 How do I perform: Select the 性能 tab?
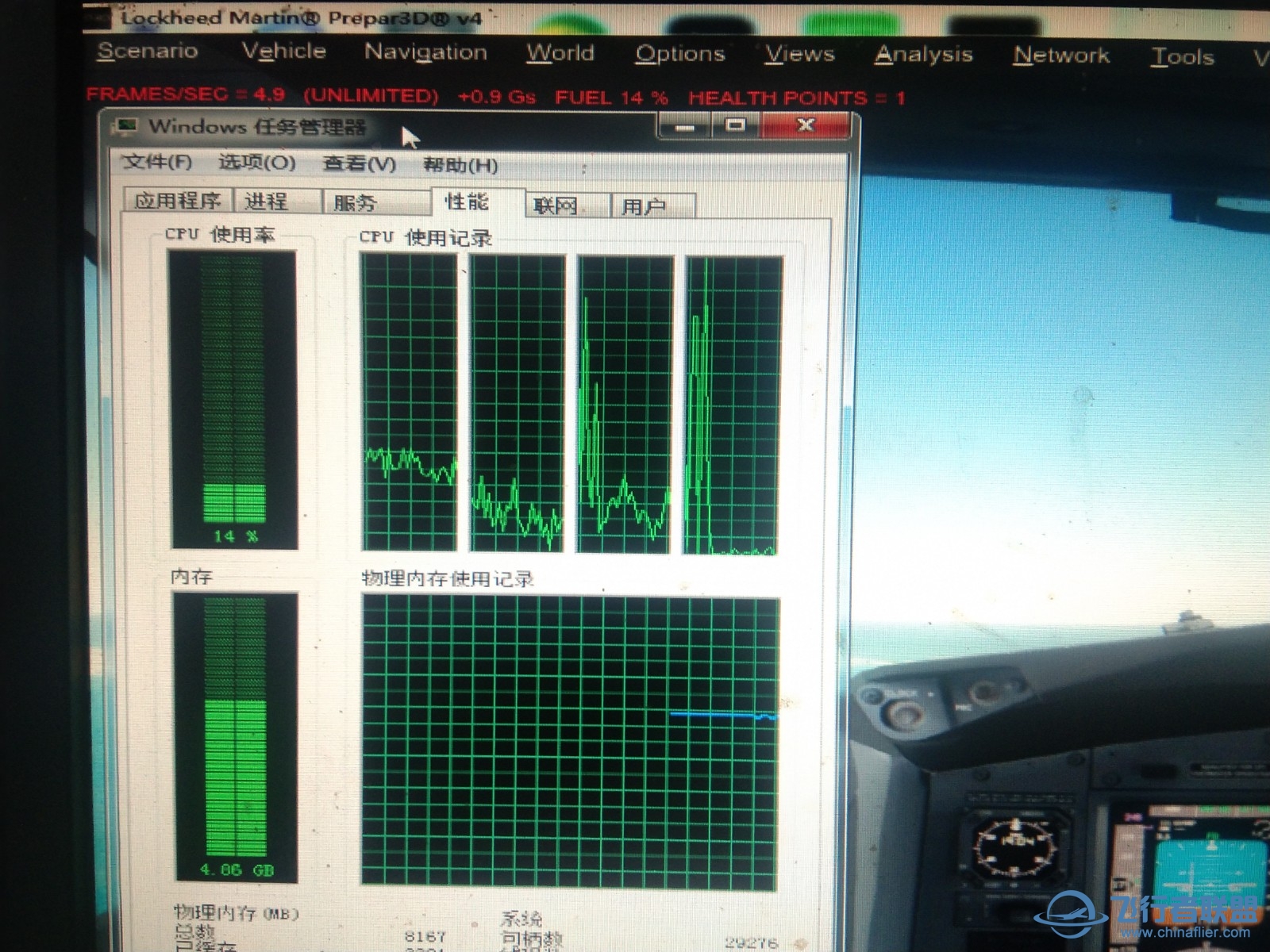[x=477, y=202]
